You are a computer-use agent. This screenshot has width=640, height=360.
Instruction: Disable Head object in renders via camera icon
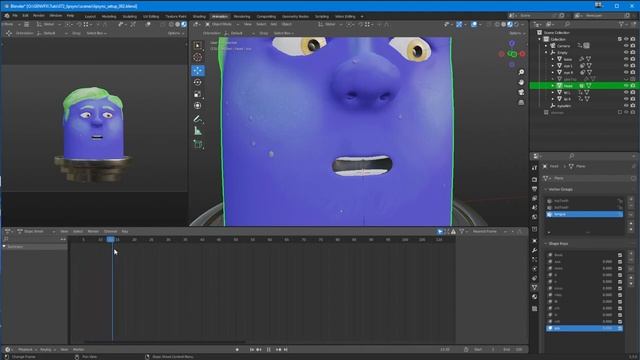633,86
